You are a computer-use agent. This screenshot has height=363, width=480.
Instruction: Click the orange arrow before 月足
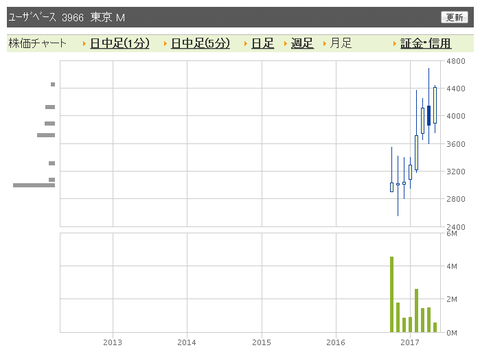click(x=324, y=43)
